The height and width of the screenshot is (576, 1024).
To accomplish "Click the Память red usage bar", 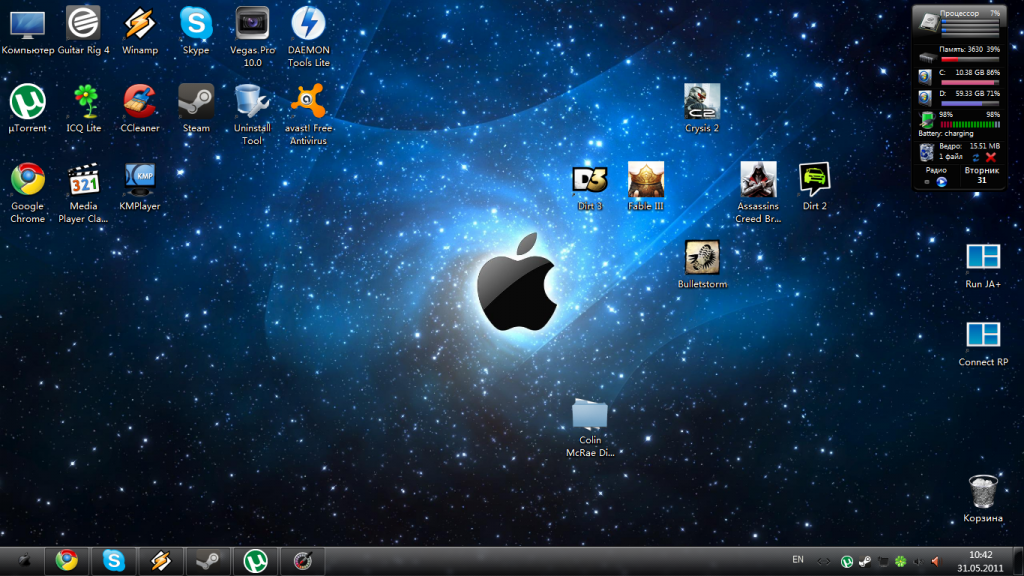I will [x=970, y=59].
